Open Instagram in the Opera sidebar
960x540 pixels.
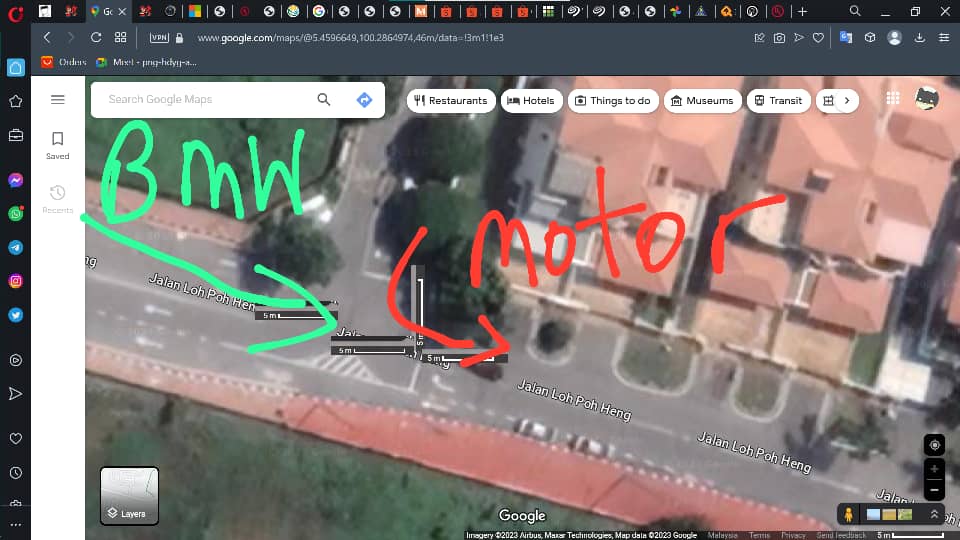(x=15, y=281)
